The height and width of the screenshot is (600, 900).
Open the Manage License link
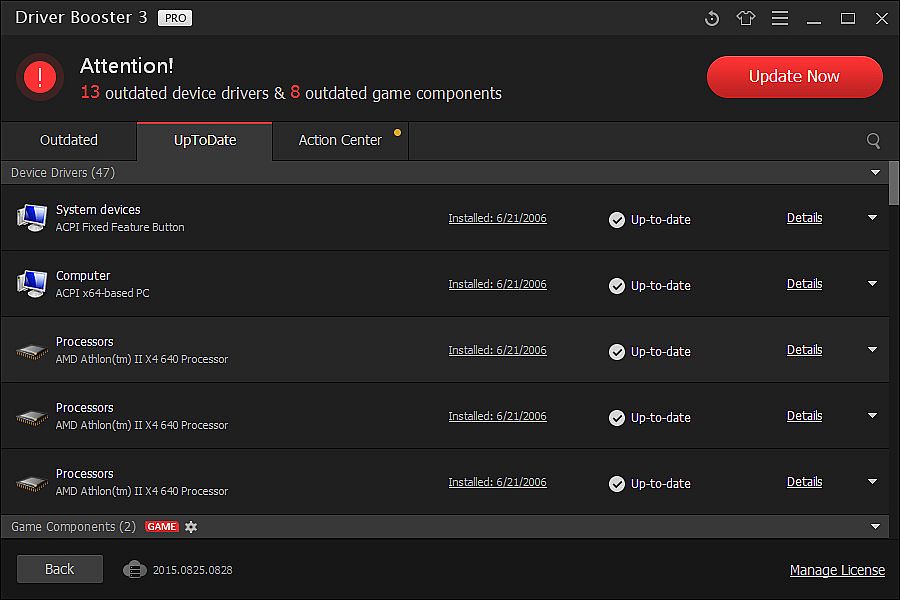click(837, 570)
